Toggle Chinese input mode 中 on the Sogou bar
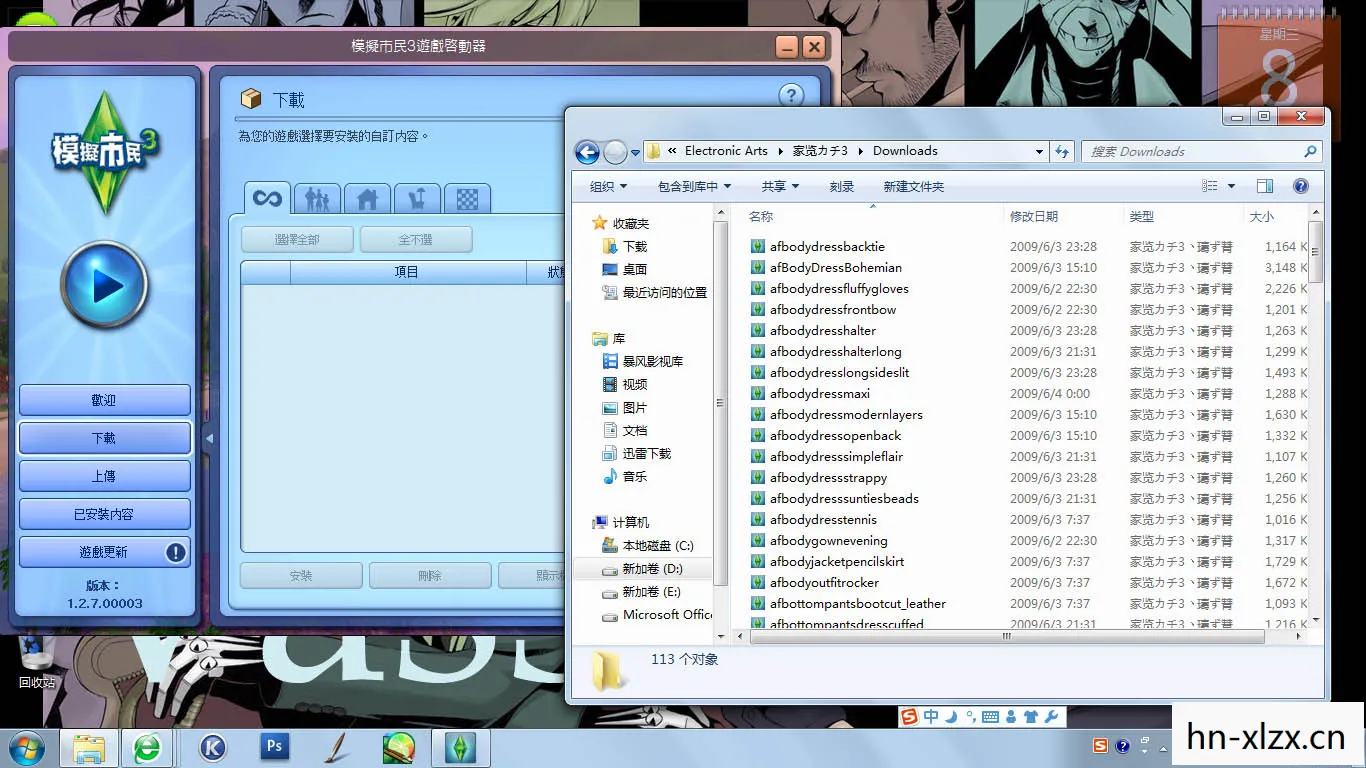This screenshot has width=1366, height=768. point(931,716)
